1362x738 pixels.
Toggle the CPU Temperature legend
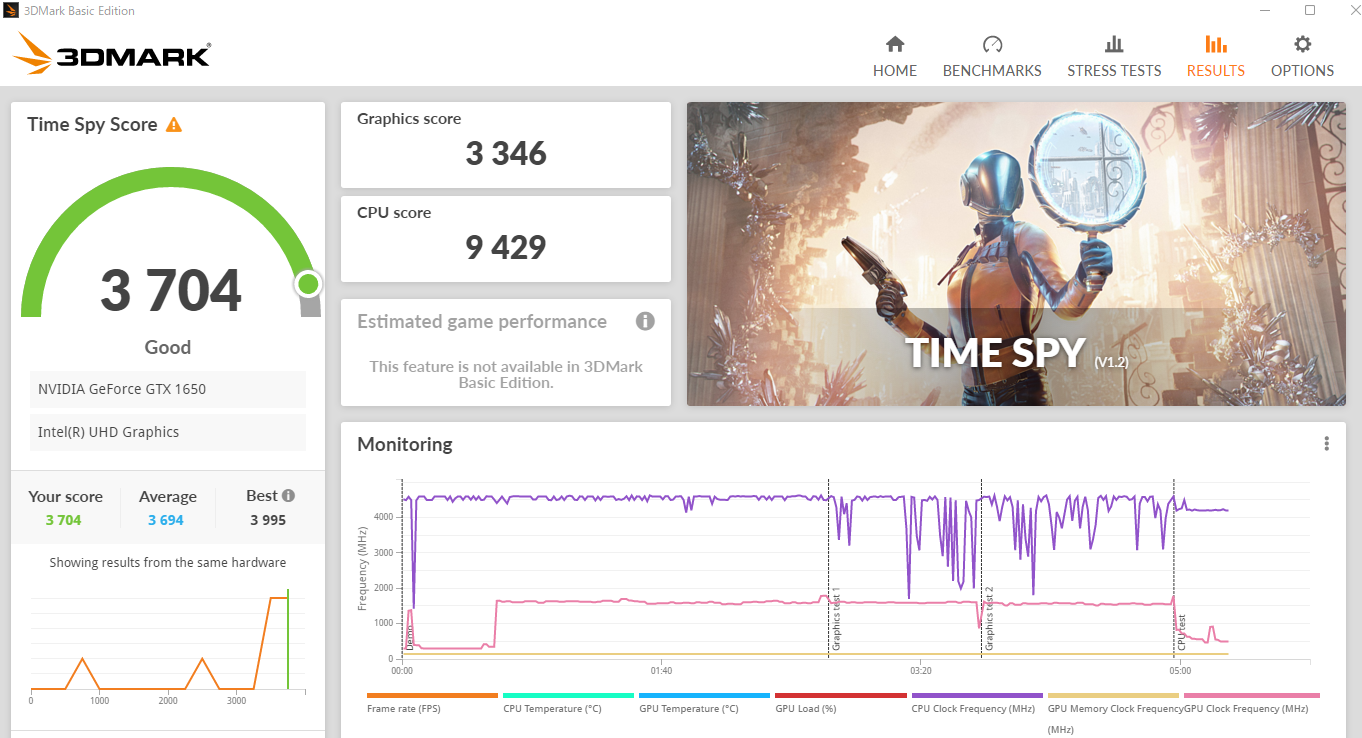pos(568,702)
